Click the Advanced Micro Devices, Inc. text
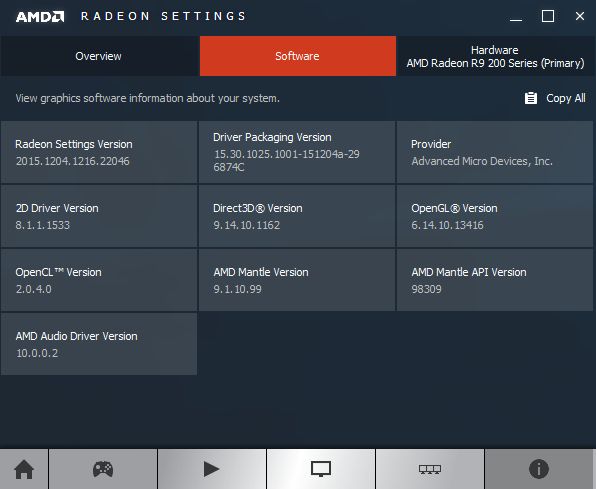This screenshot has width=596, height=489. click(482, 161)
